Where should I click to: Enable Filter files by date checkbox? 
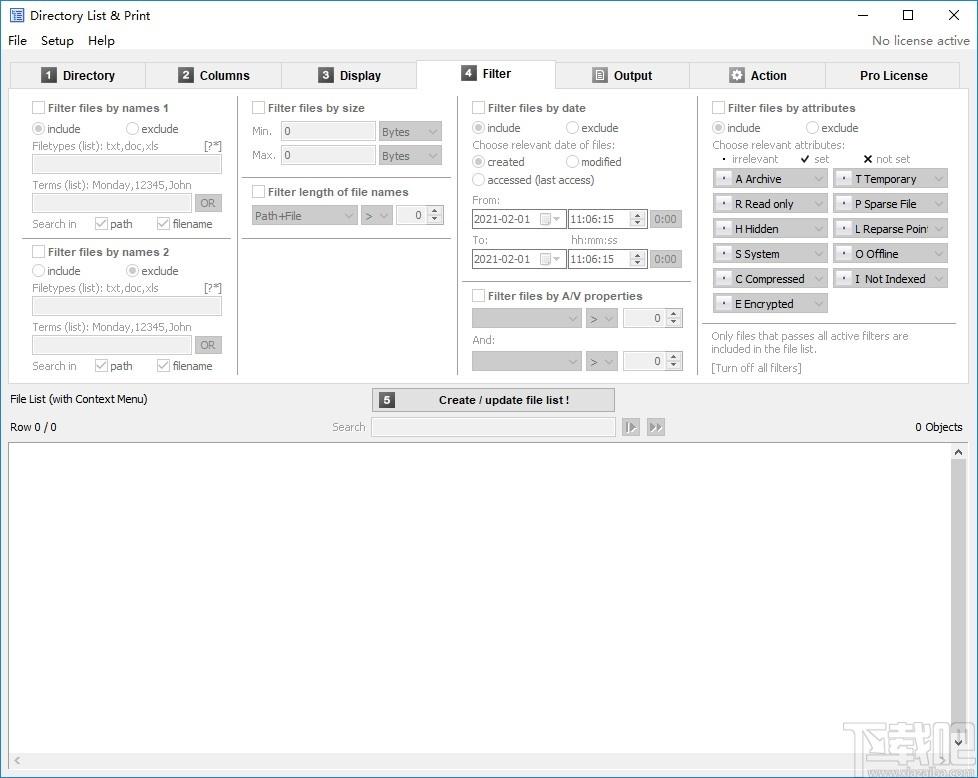tap(478, 108)
